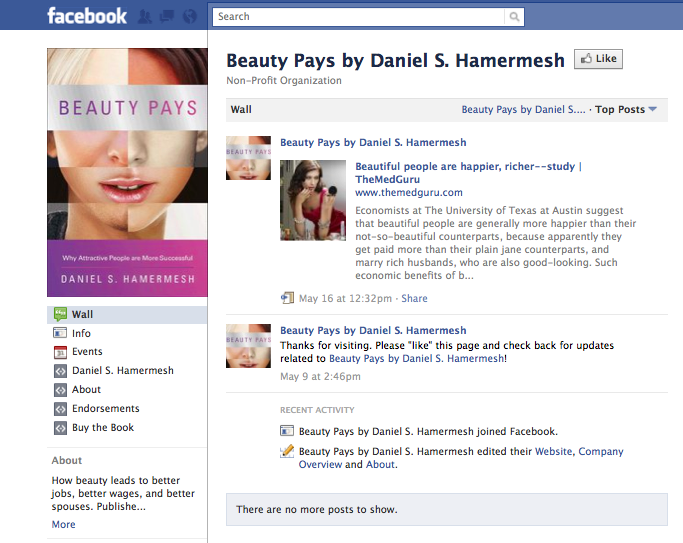This screenshot has width=683, height=543.
Task: Expand the About text with More
Action: [64, 524]
